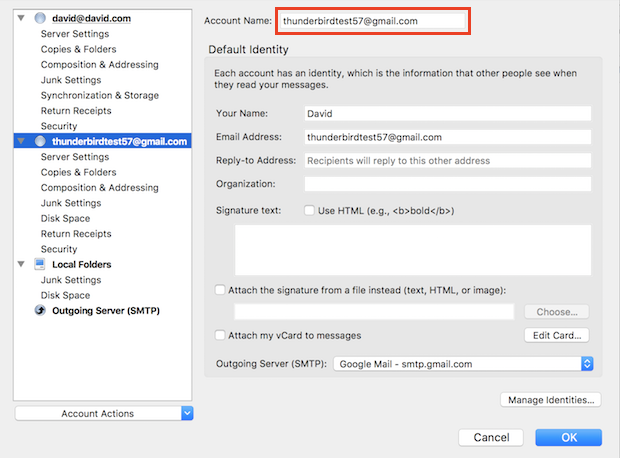Image resolution: width=620 pixels, height=458 pixels.
Task: Open Return Receipts under david@david.com
Action: point(76,111)
